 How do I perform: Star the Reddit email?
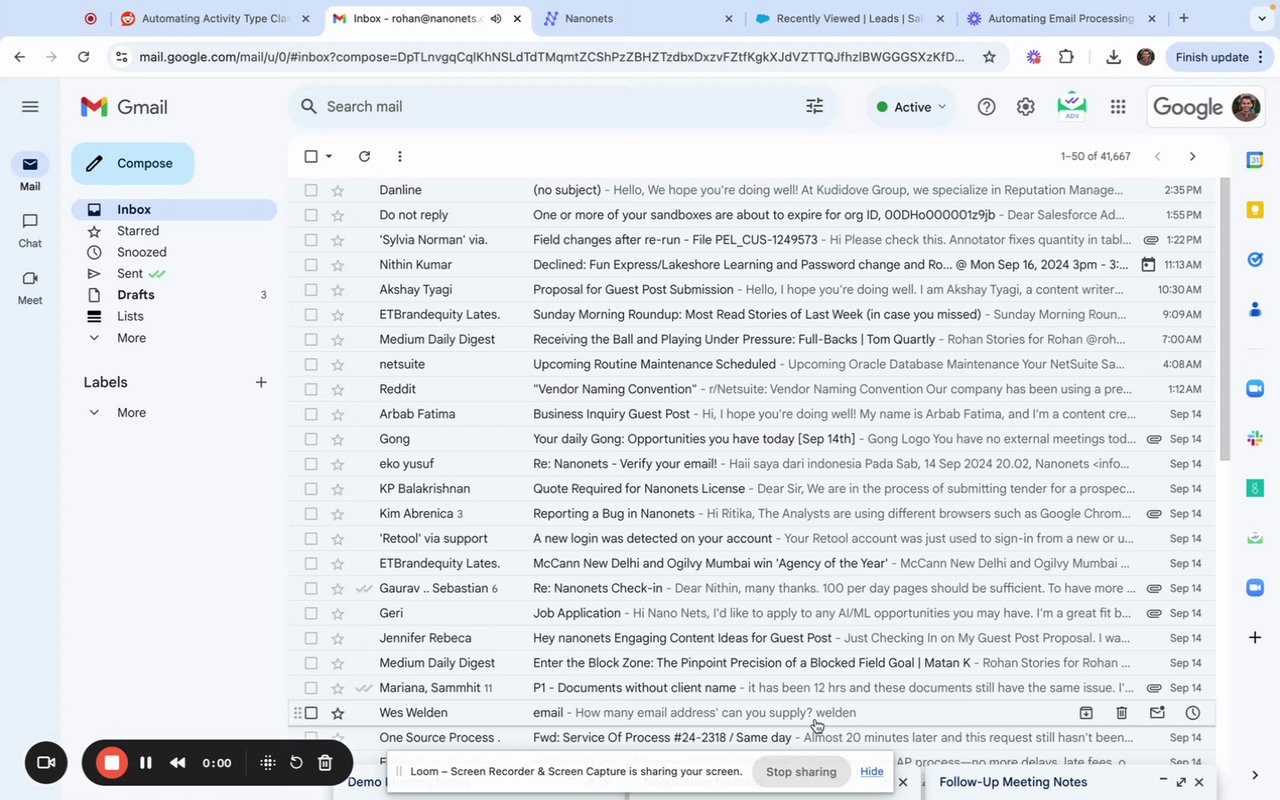tap(338, 389)
